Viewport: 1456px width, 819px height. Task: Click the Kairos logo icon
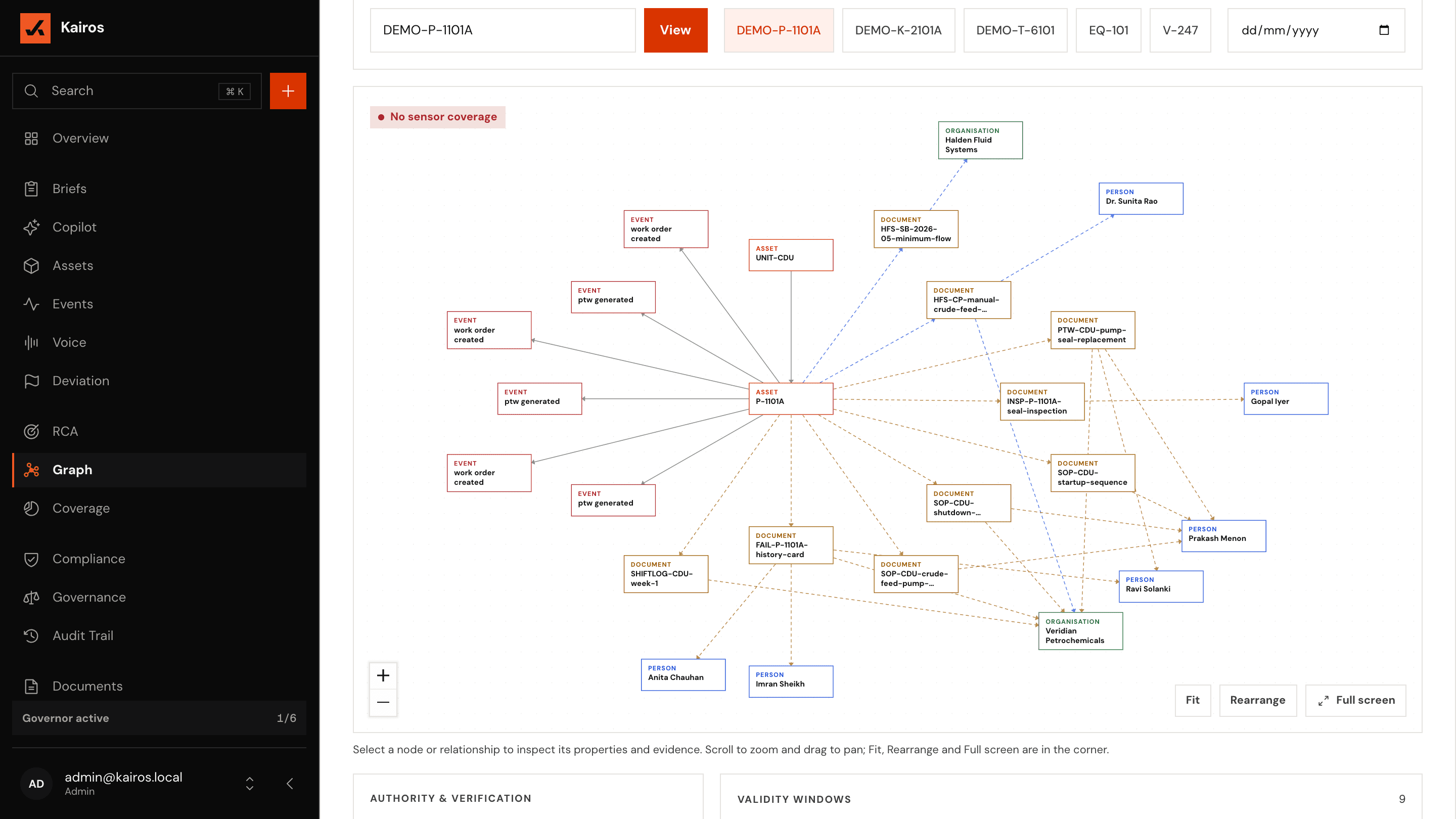(x=35, y=28)
